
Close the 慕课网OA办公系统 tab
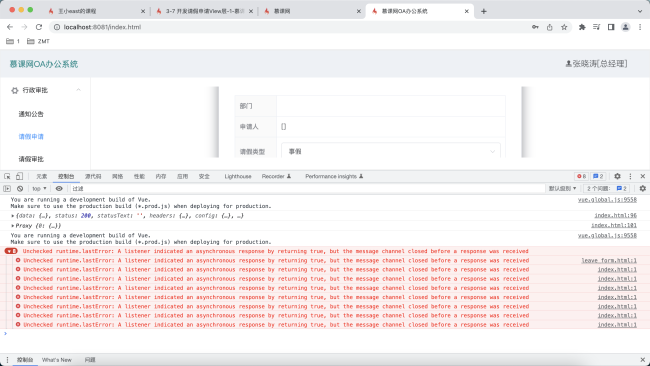click(x=466, y=11)
